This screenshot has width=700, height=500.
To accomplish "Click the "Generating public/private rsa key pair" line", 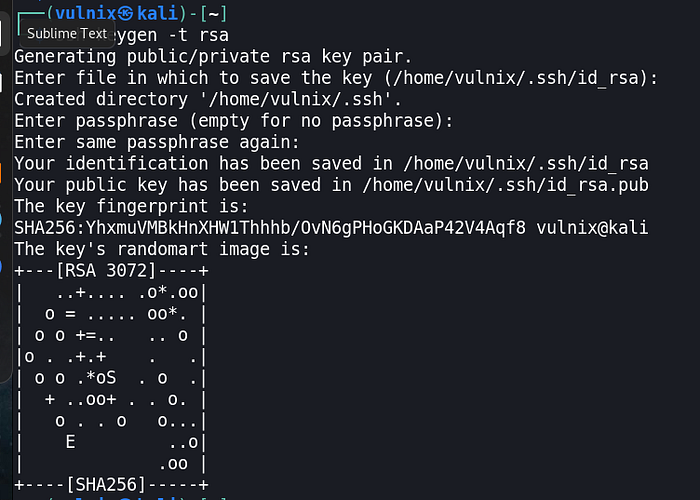I will click(x=215, y=56).
